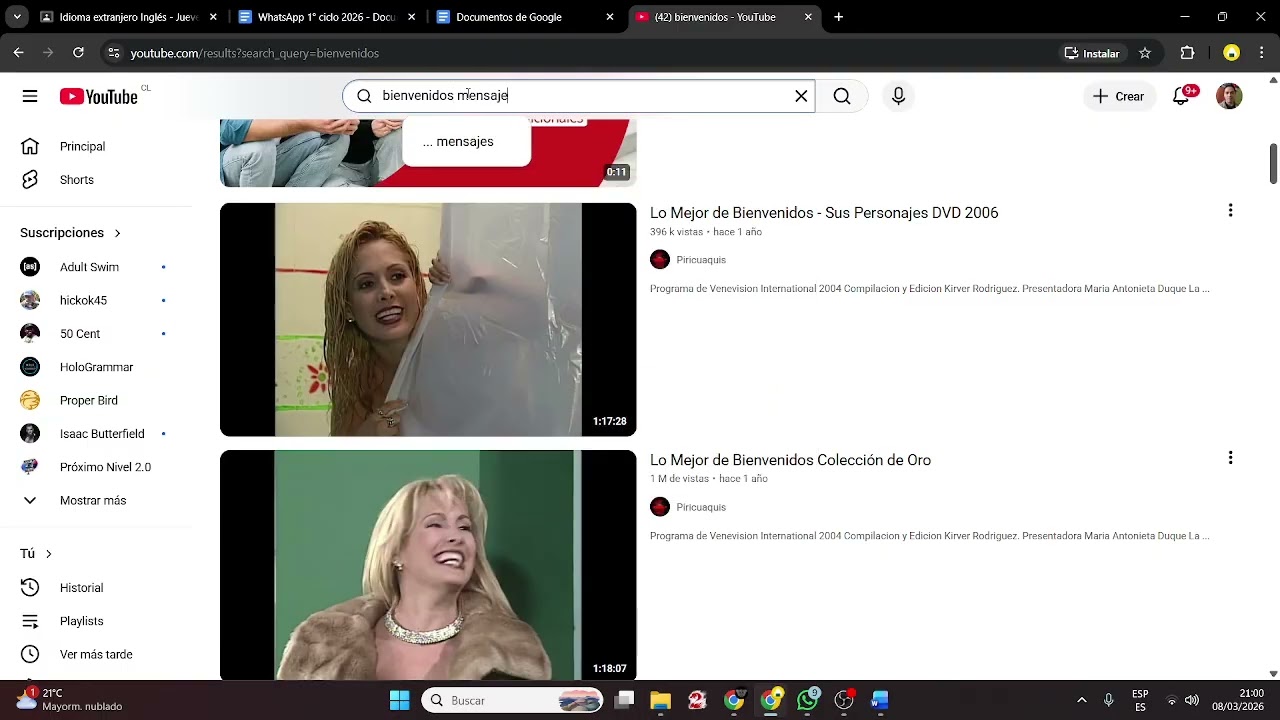Start voice search with microphone icon
This screenshot has width=1280, height=720.
(898, 96)
